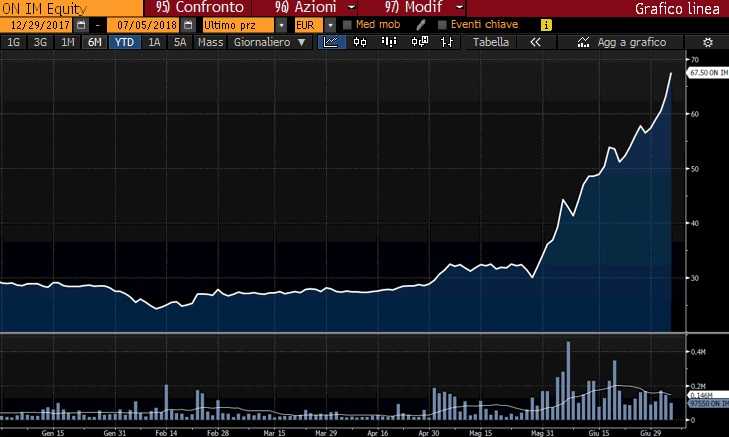
Task: Click Agg a grafico button
Action: (x=621, y=42)
